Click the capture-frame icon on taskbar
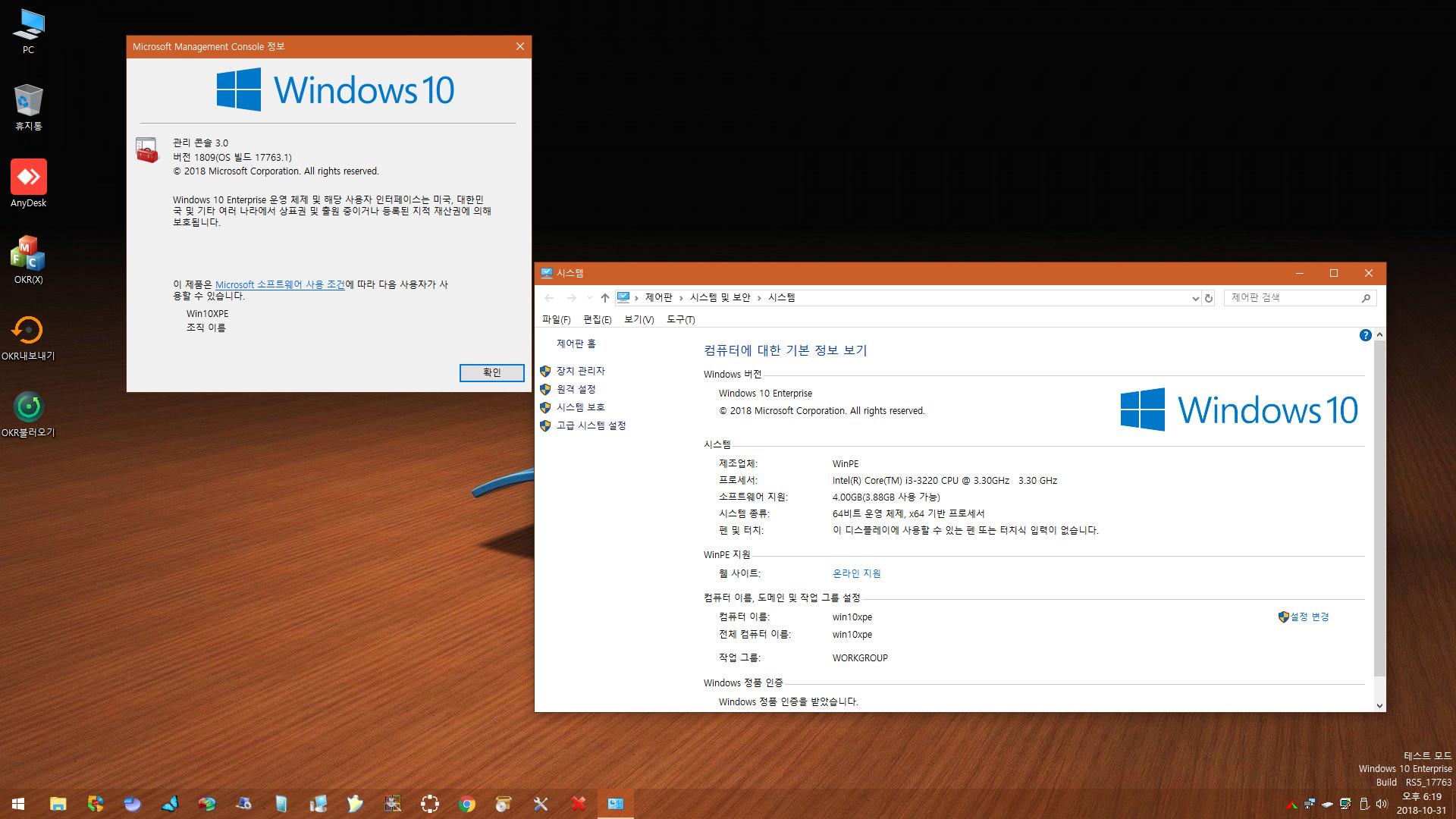The height and width of the screenshot is (819, 1456). coord(430,804)
